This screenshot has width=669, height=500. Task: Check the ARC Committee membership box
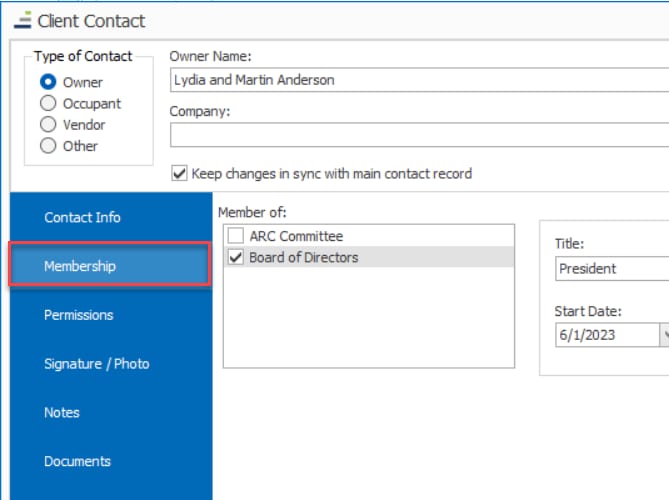(x=236, y=235)
